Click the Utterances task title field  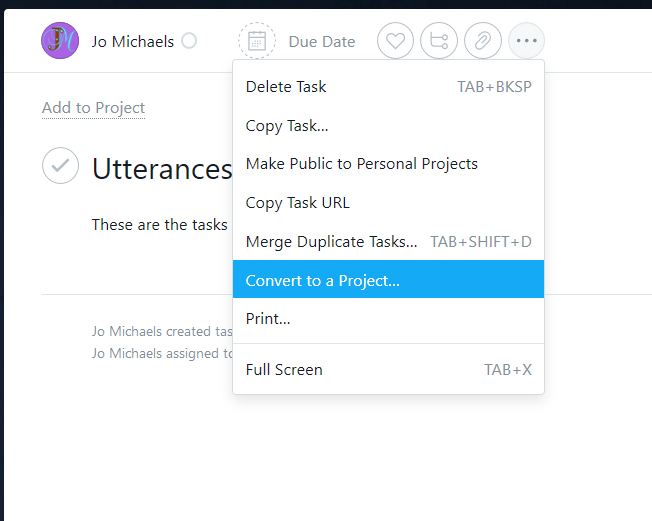pos(162,169)
